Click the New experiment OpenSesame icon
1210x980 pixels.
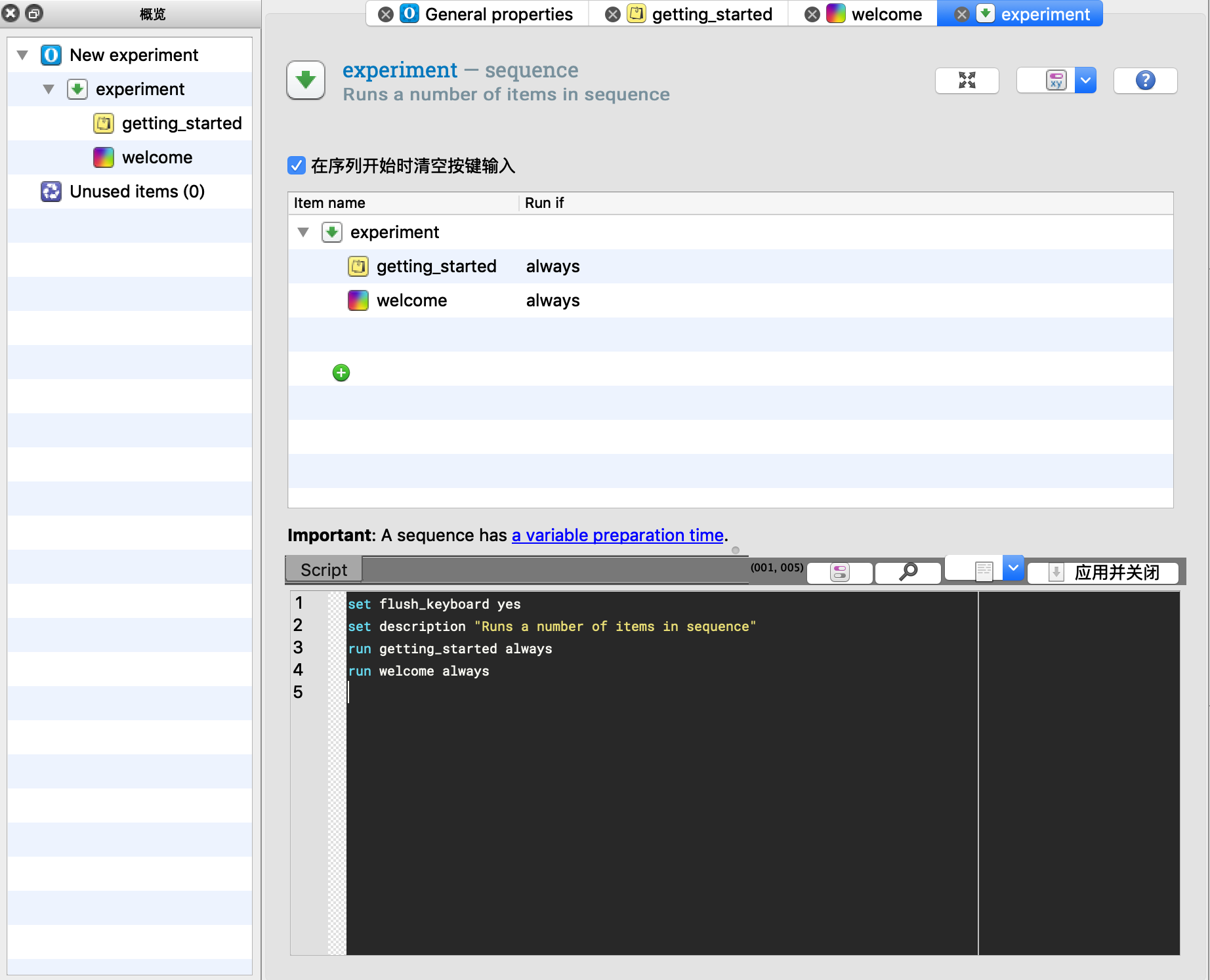(51, 55)
